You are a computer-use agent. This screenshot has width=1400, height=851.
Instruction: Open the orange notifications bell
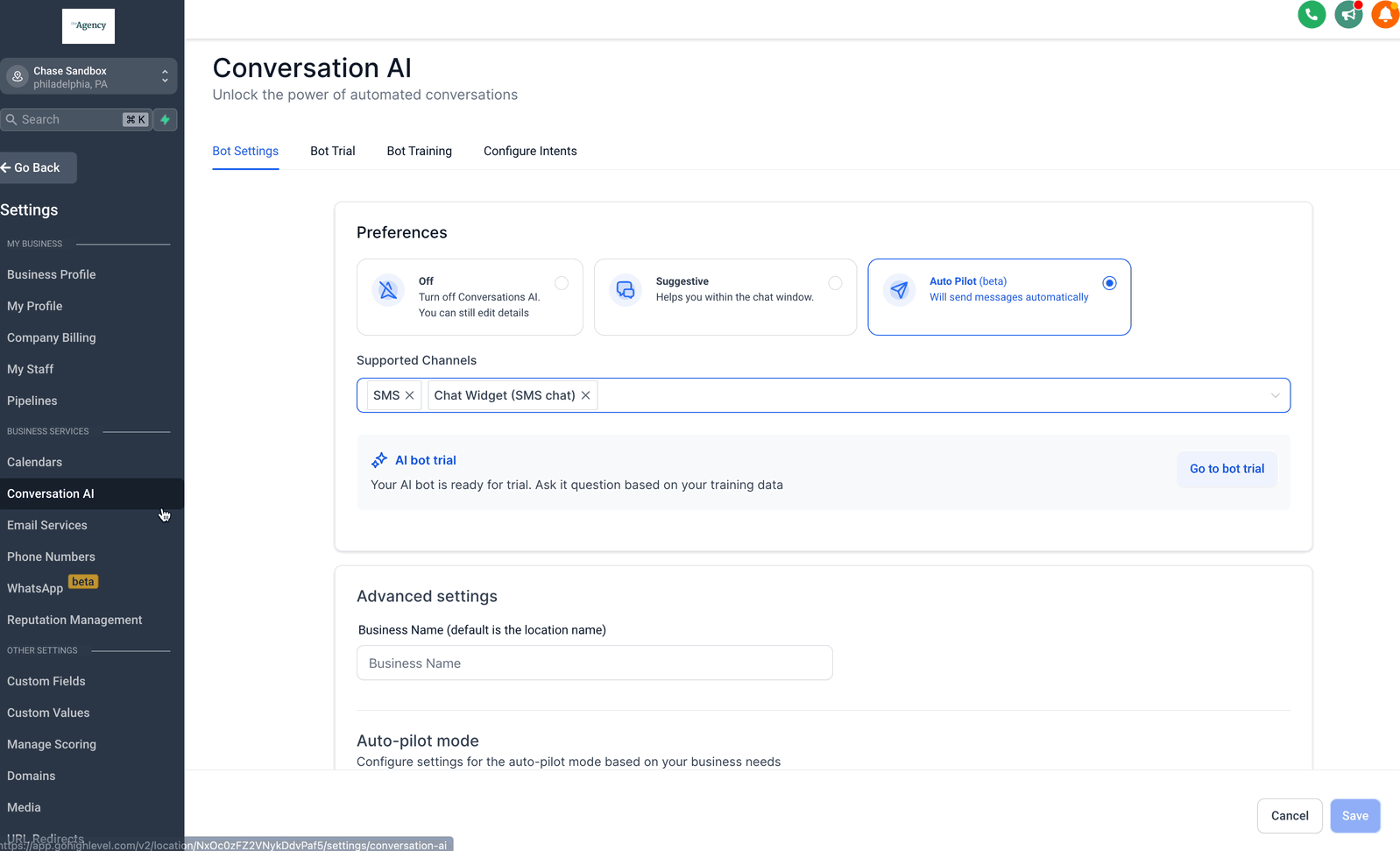click(1385, 15)
